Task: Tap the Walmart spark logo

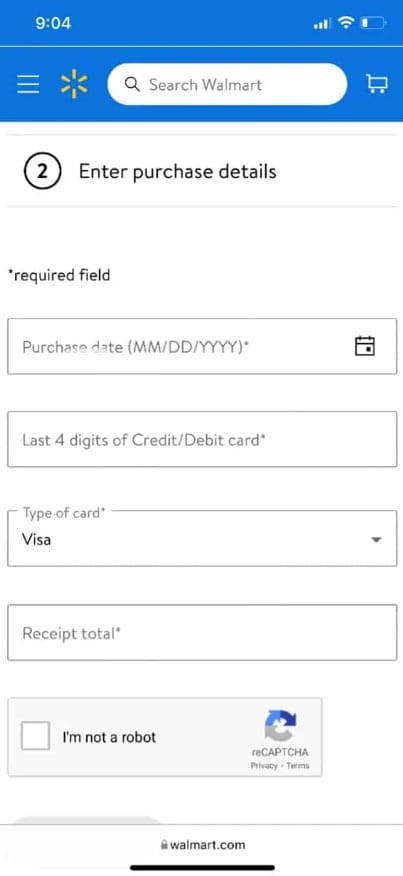Action: [74, 84]
